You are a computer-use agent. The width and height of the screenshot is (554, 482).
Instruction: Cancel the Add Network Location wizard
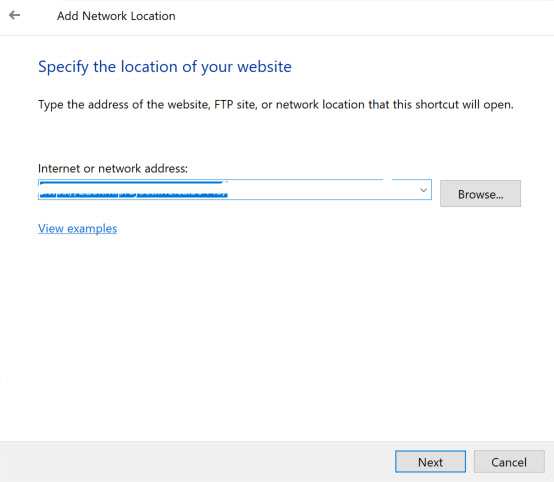tap(509, 462)
